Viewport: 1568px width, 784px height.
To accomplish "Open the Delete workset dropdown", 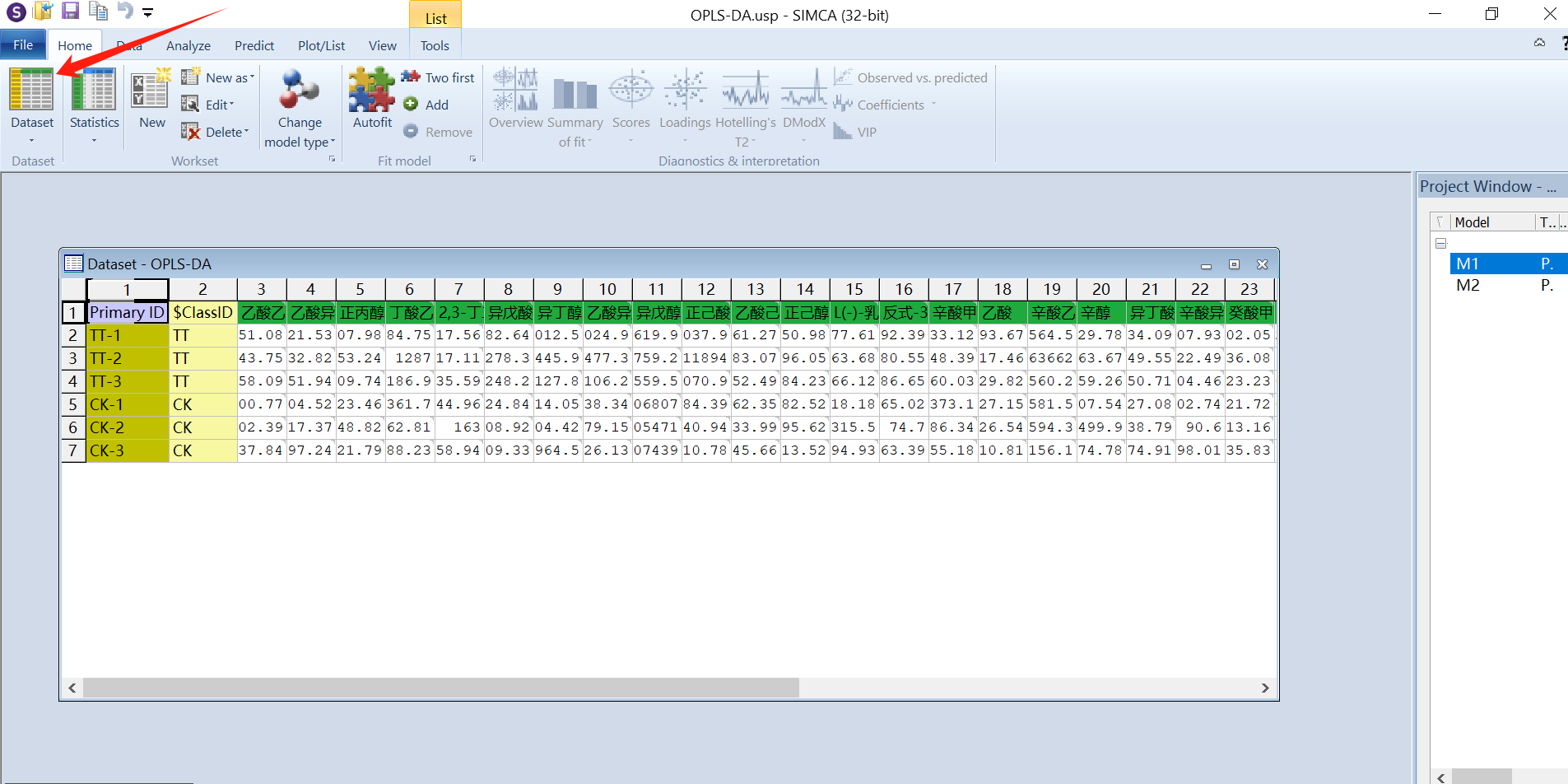I will 216,132.
